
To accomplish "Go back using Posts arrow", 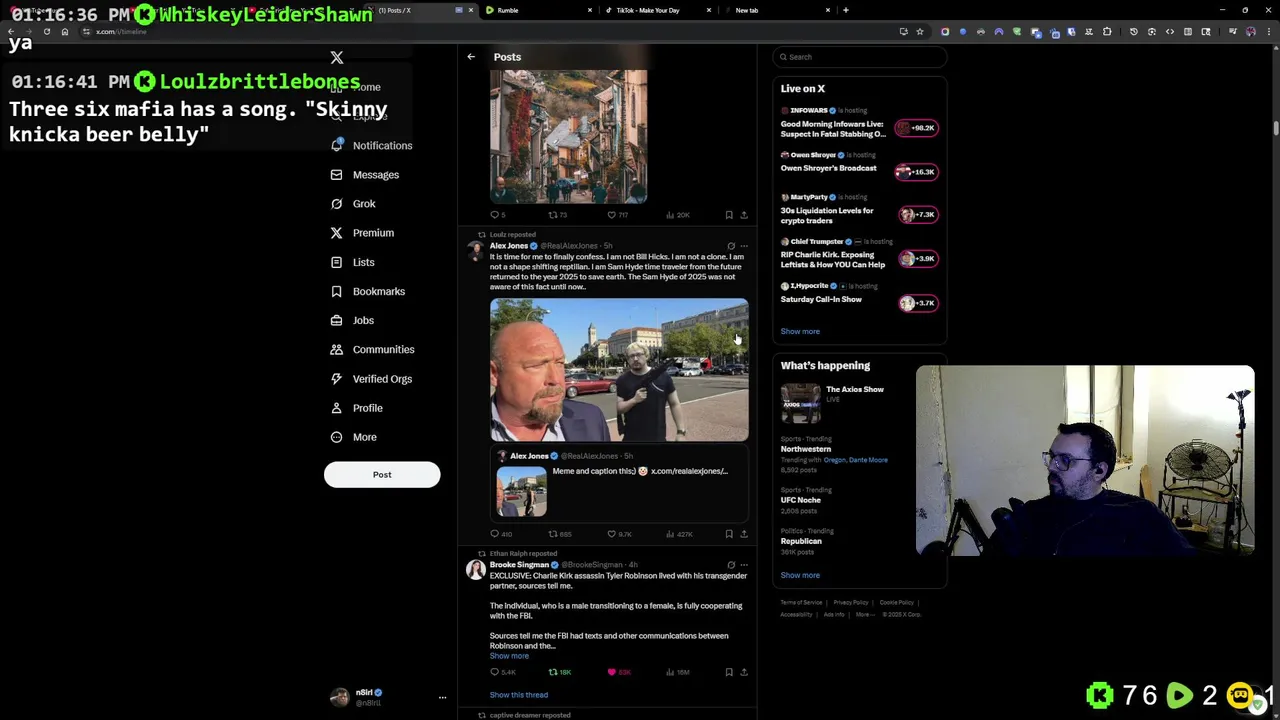I will click(471, 57).
